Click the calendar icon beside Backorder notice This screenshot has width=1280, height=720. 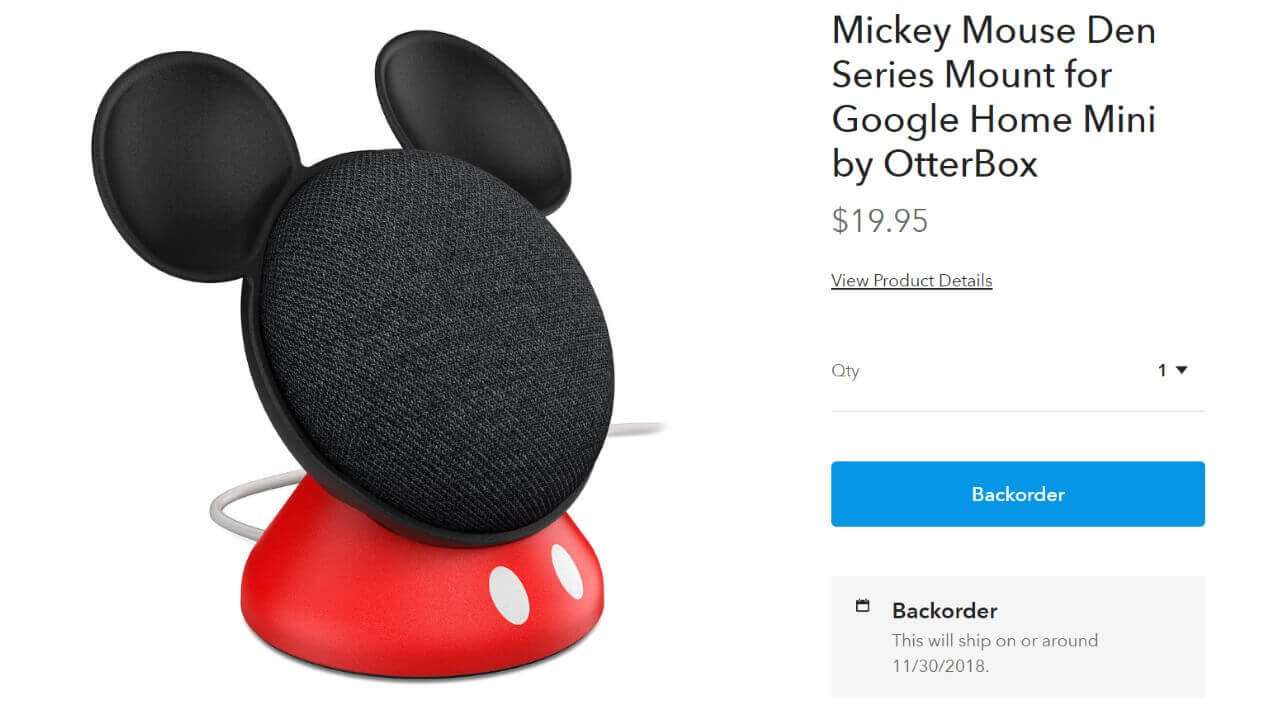tap(863, 606)
